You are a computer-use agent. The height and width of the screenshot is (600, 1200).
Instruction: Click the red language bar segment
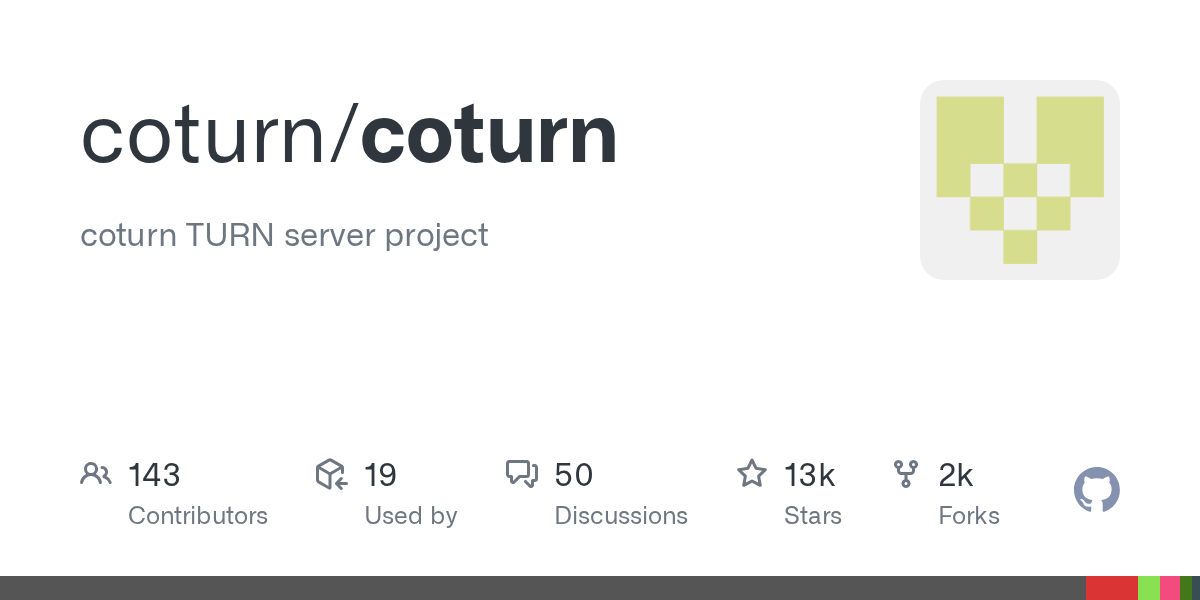point(1111,588)
